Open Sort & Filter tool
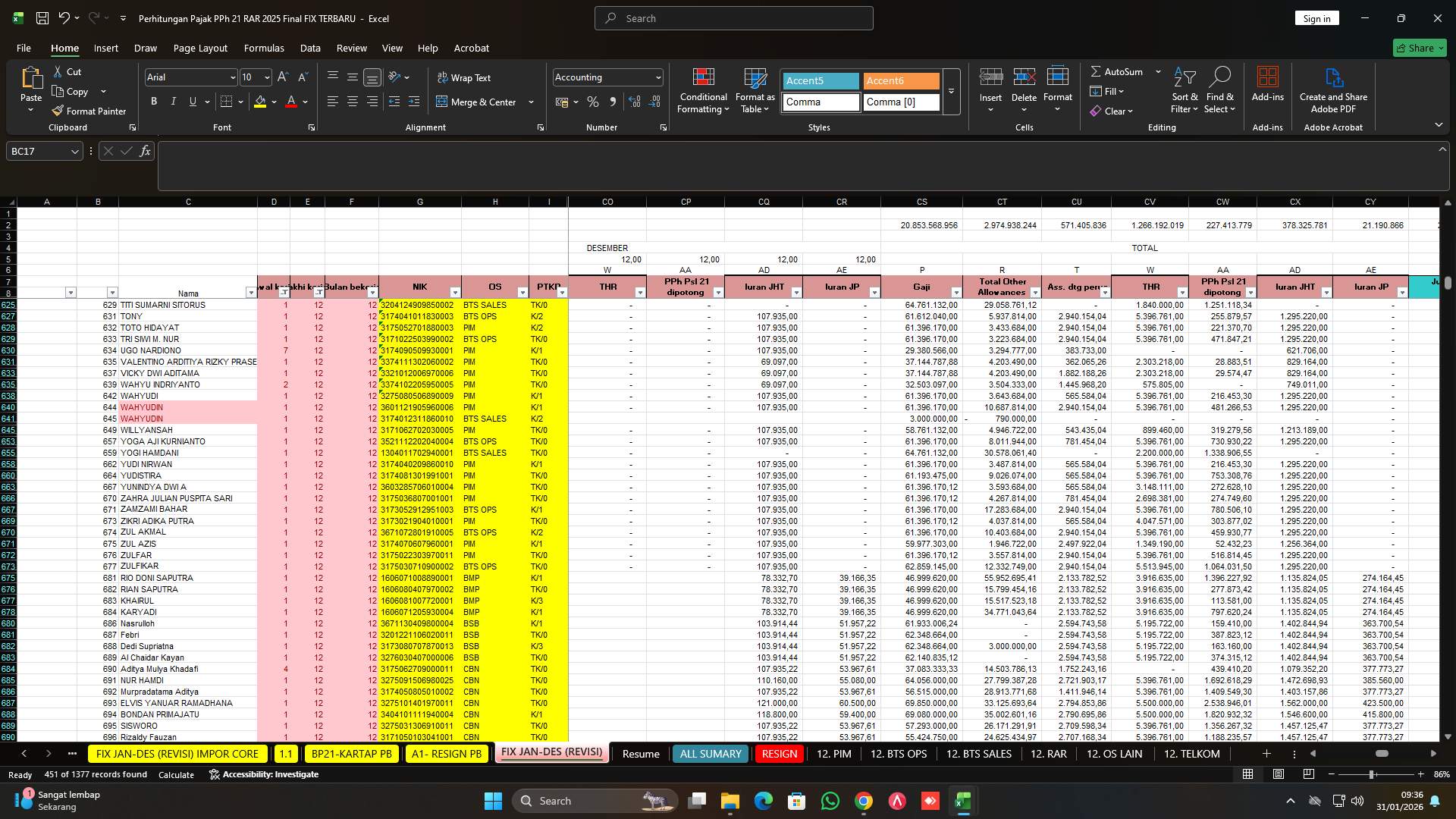Image resolution: width=1456 pixels, height=819 pixels. (x=1184, y=89)
